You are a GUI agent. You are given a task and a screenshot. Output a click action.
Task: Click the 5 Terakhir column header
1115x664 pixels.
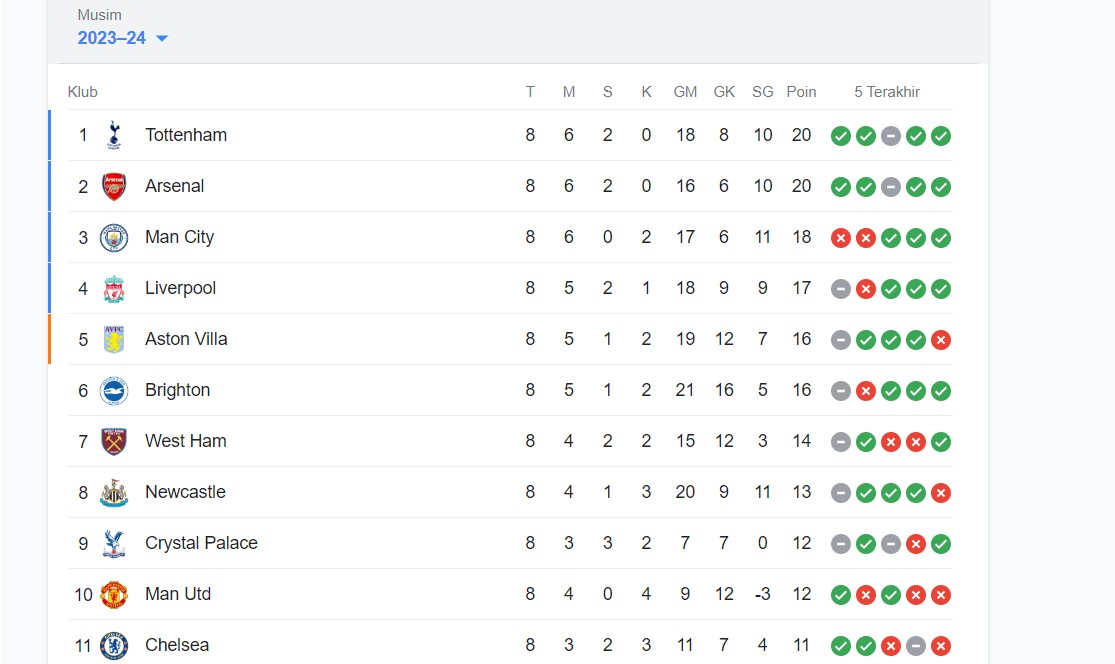pos(887,92)
